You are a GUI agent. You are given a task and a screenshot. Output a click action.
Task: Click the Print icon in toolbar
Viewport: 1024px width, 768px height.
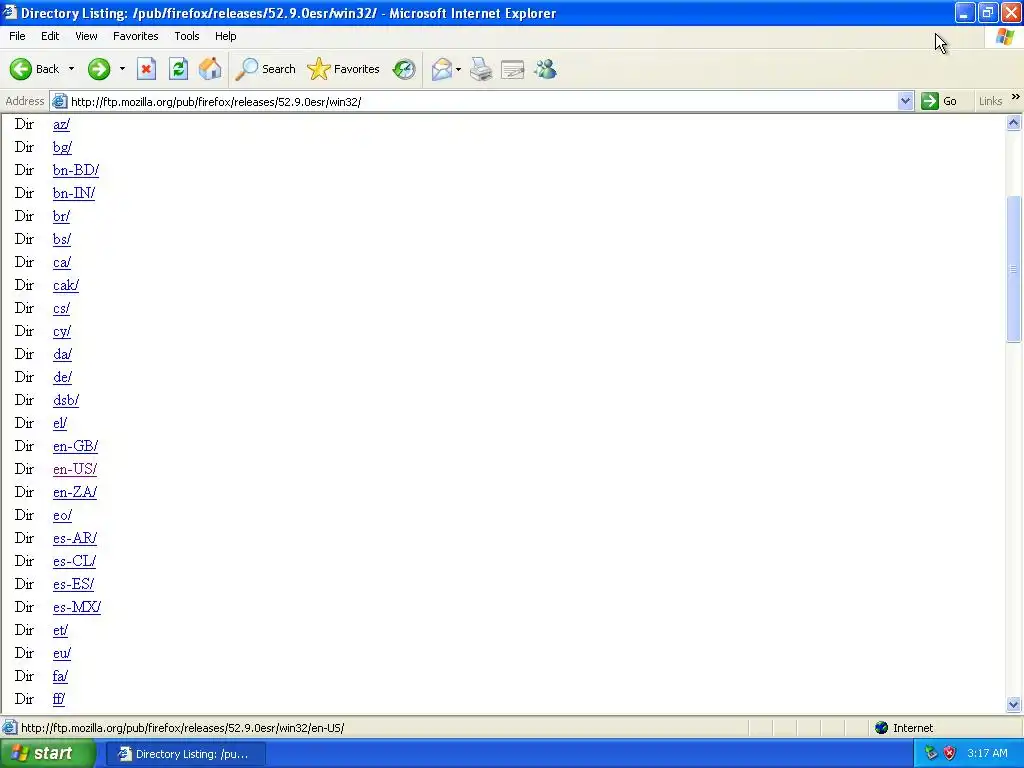tap(481, 69)
